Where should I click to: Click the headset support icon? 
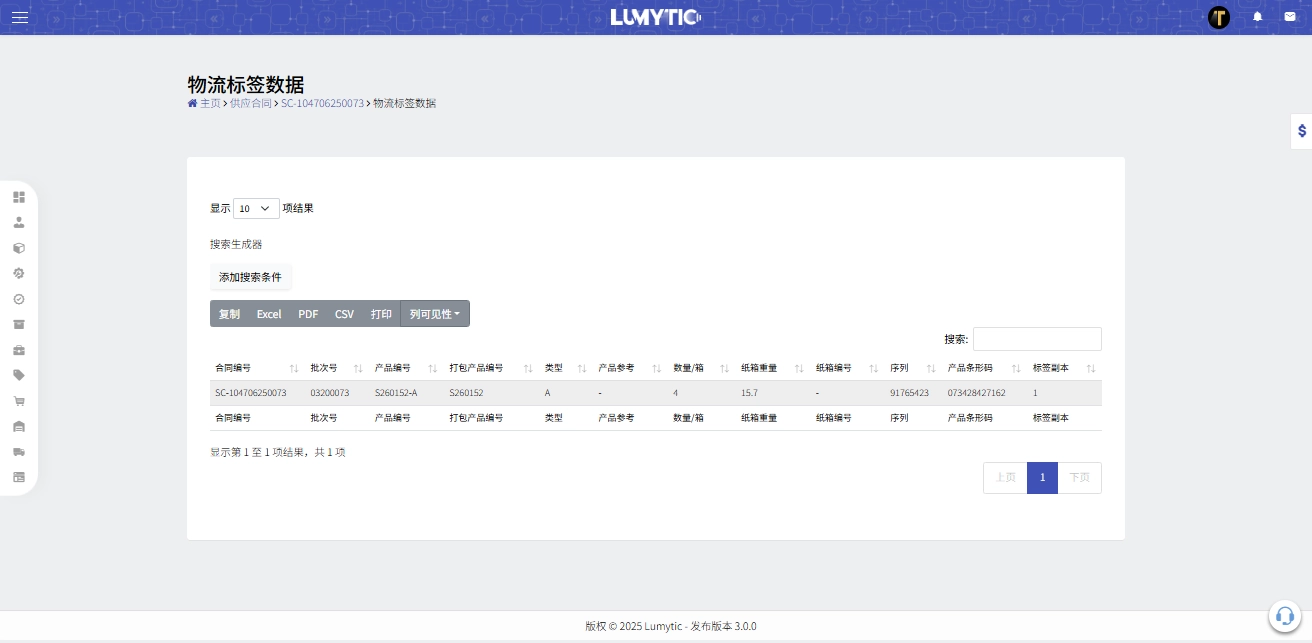tap(1285, 616)
